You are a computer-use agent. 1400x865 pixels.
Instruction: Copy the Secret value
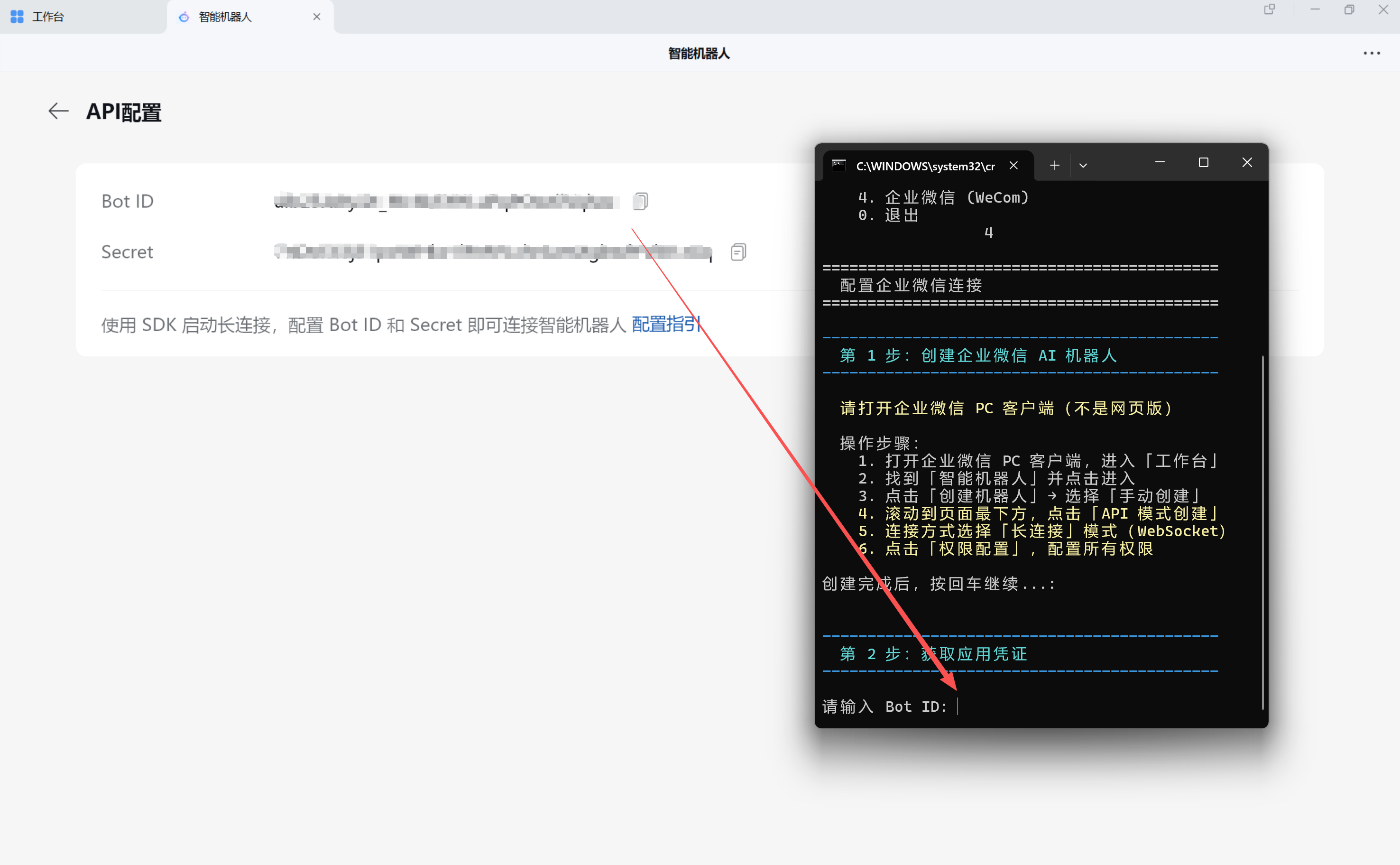738,252
